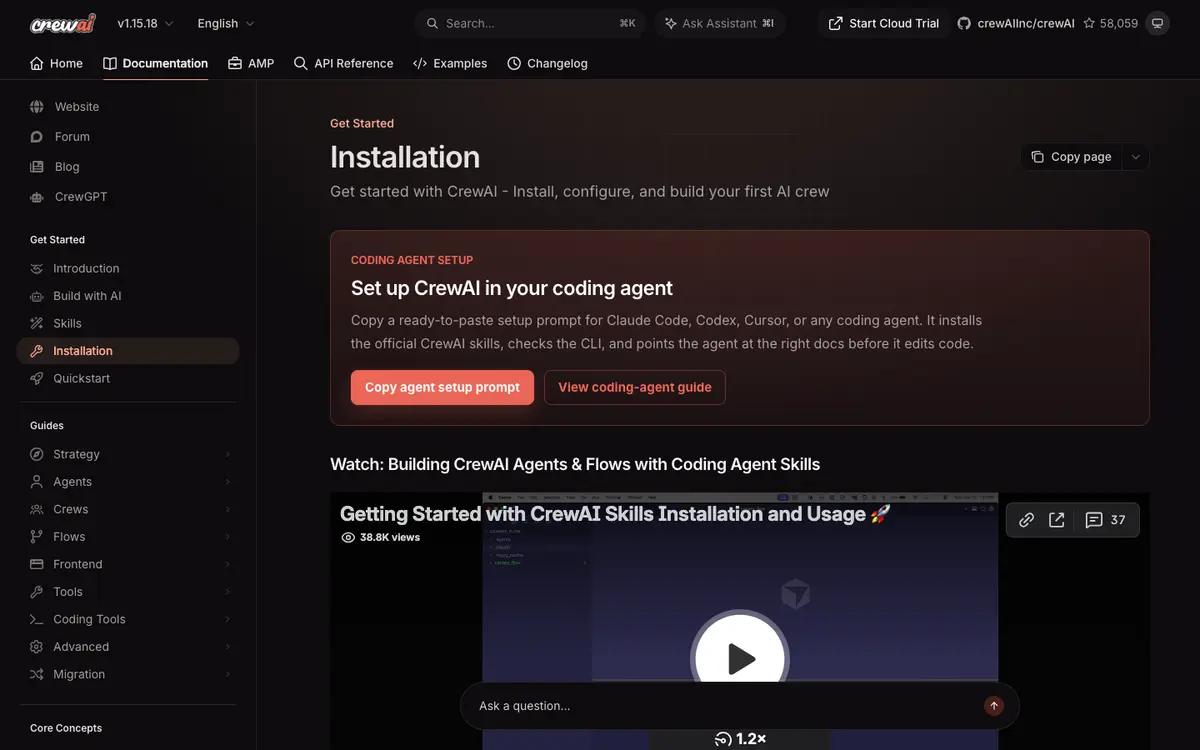Open the Copy page options arrow

1135,157
